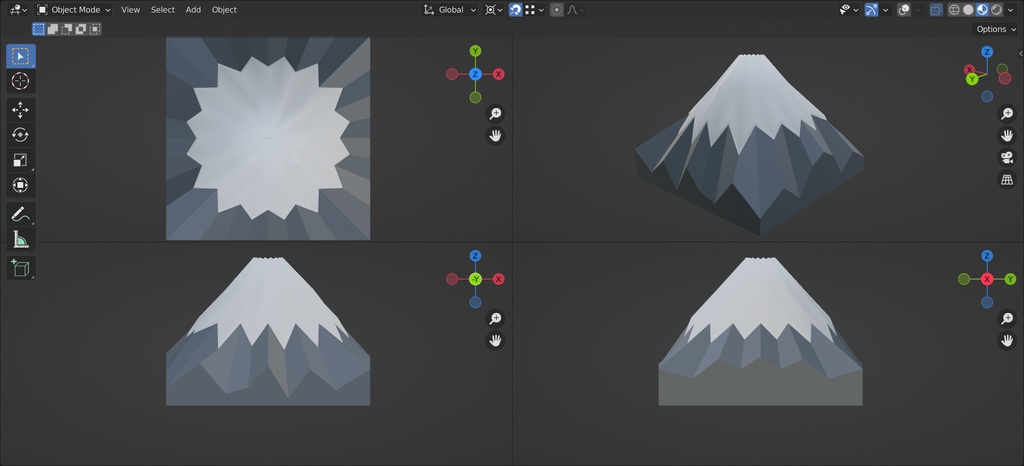Click blue Z axis in right-view gizmo
This screenshot has width=1024, height=466.
987,256
